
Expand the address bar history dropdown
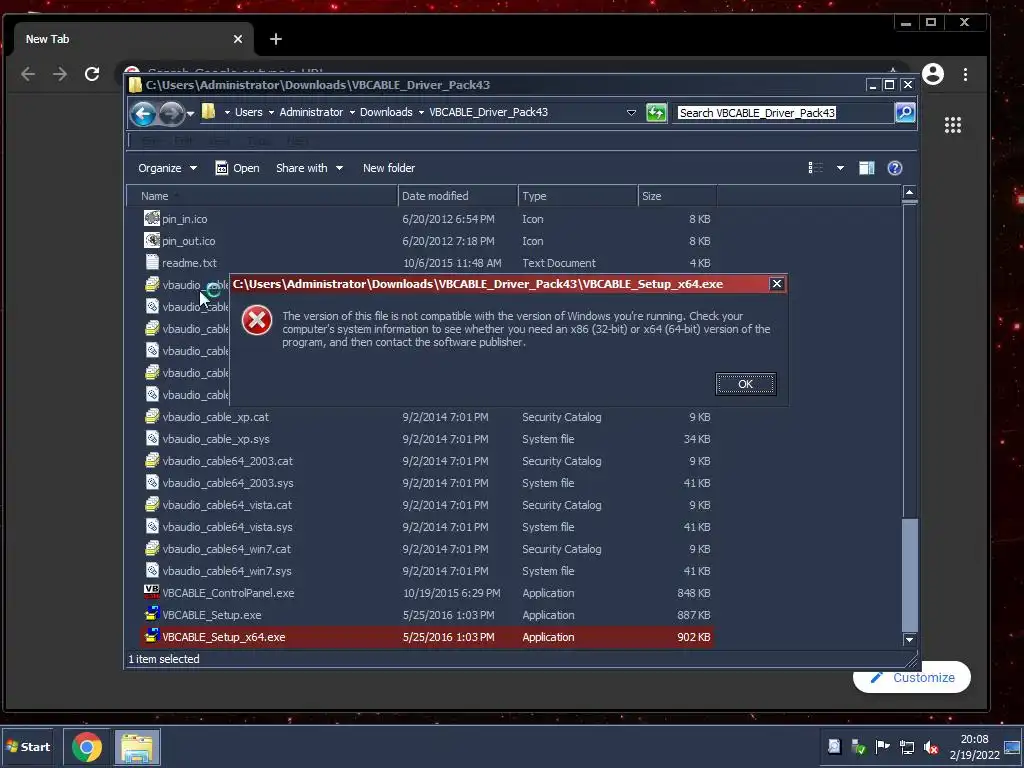point(631,112)
